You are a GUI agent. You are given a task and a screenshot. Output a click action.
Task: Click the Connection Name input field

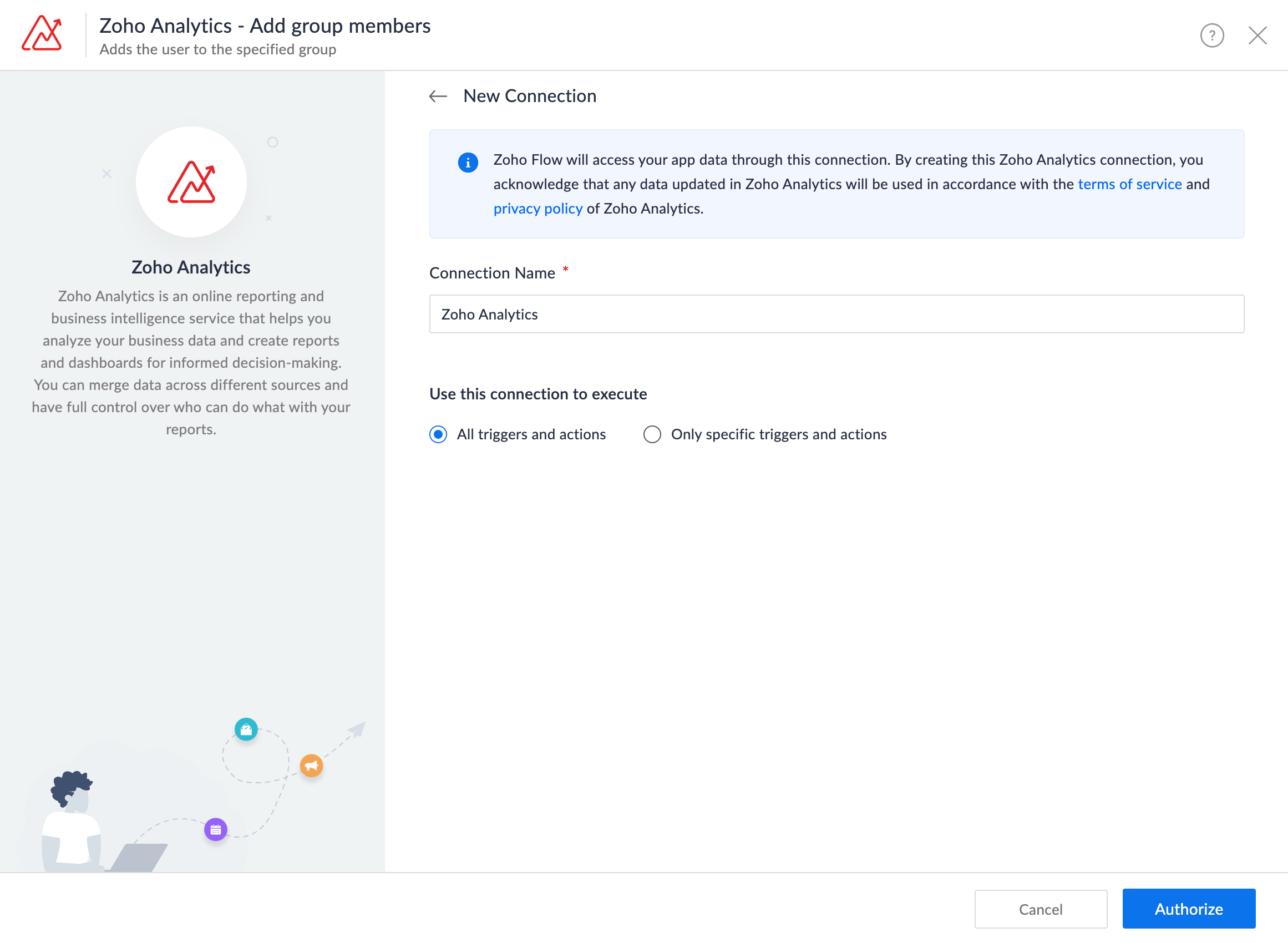point(836,314)
